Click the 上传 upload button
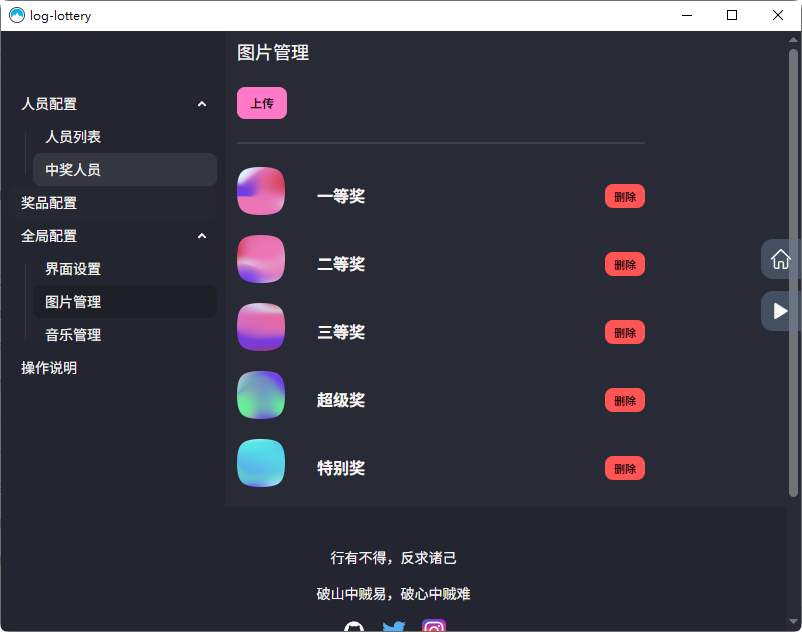The image size is (802, 632). pyautogui.click(x=261, y=103)
